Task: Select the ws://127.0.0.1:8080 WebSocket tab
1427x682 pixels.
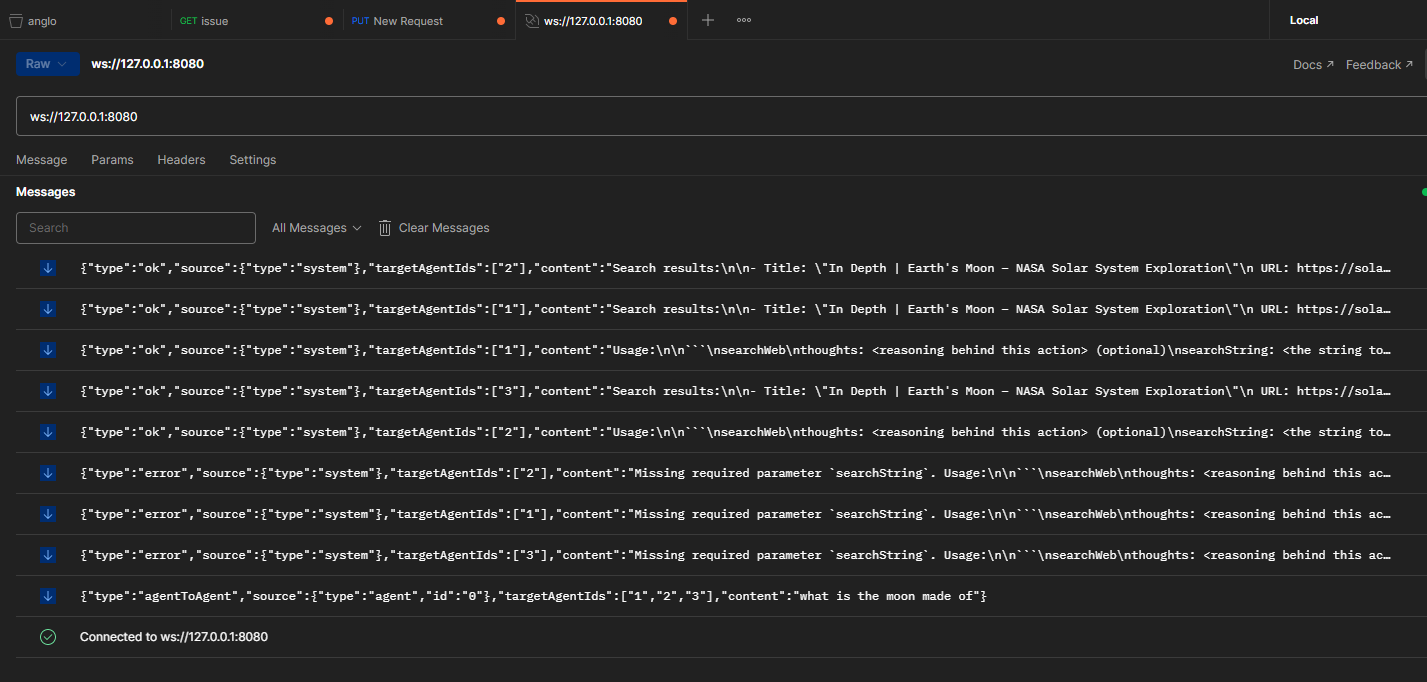Action: pyautogui.click(x=601, y=20)
